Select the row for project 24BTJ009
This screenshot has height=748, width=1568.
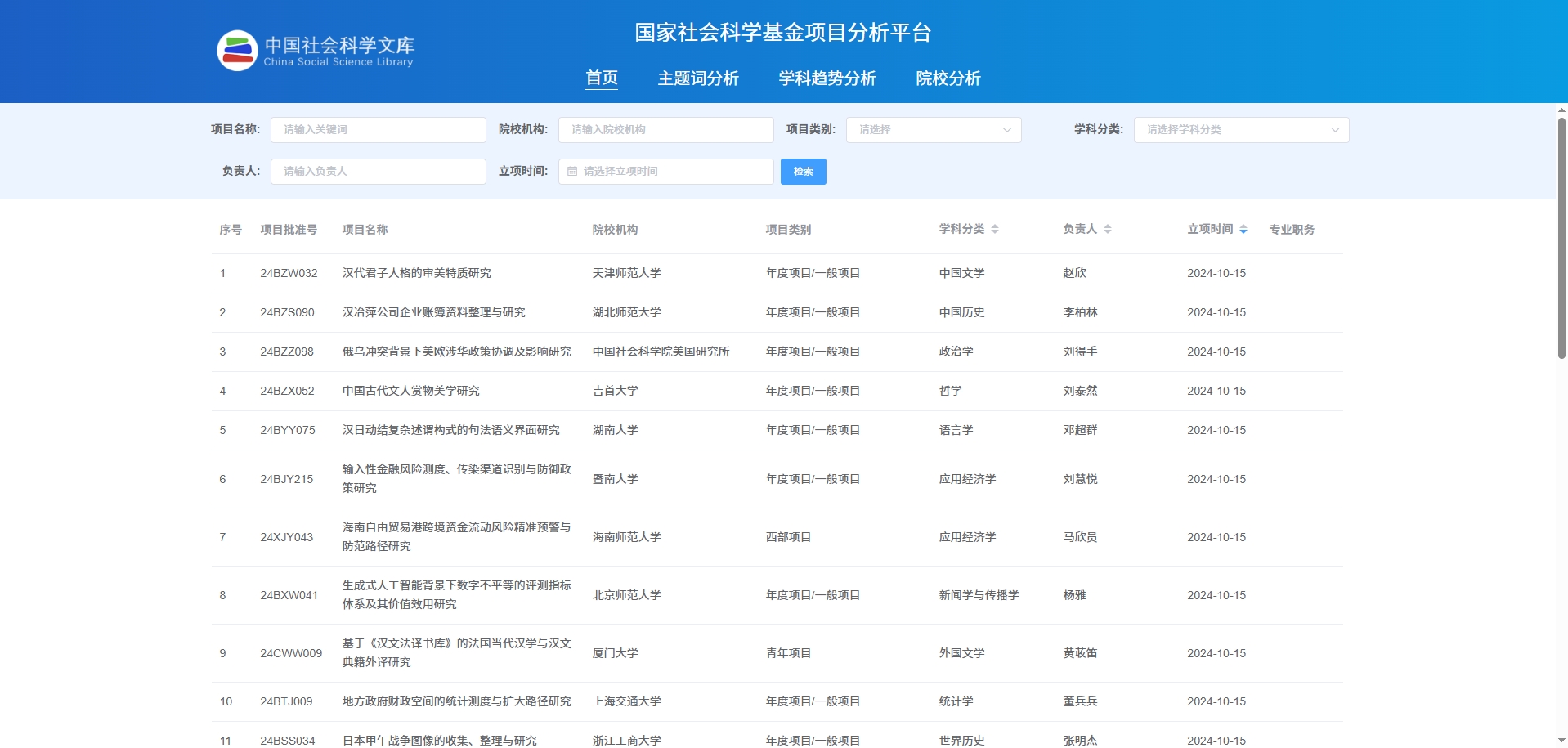tap(286, 701)
